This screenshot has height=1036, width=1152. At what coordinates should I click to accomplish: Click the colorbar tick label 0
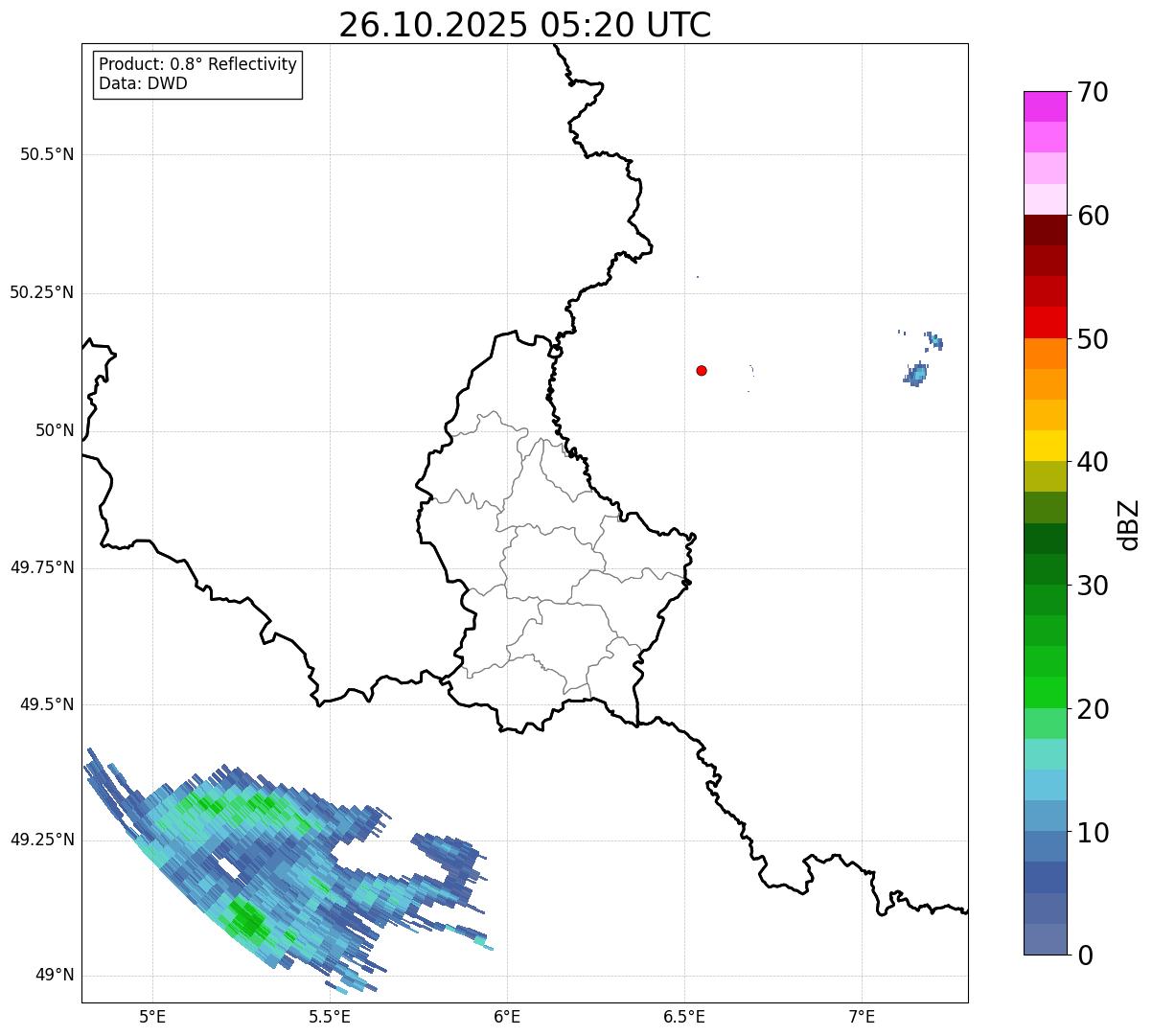point(1084,955)
